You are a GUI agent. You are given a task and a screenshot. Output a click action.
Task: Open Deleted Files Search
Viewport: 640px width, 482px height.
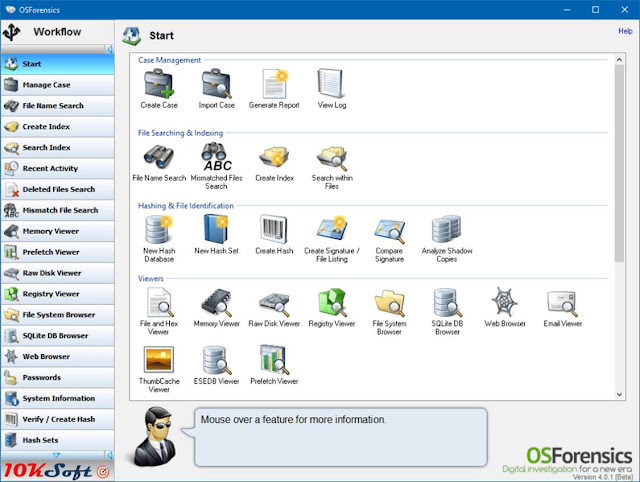[58, 189]
